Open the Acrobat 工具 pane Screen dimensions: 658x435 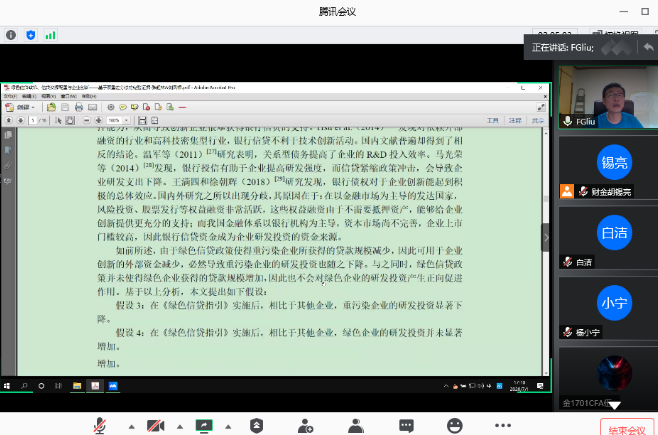click(493, 121)
